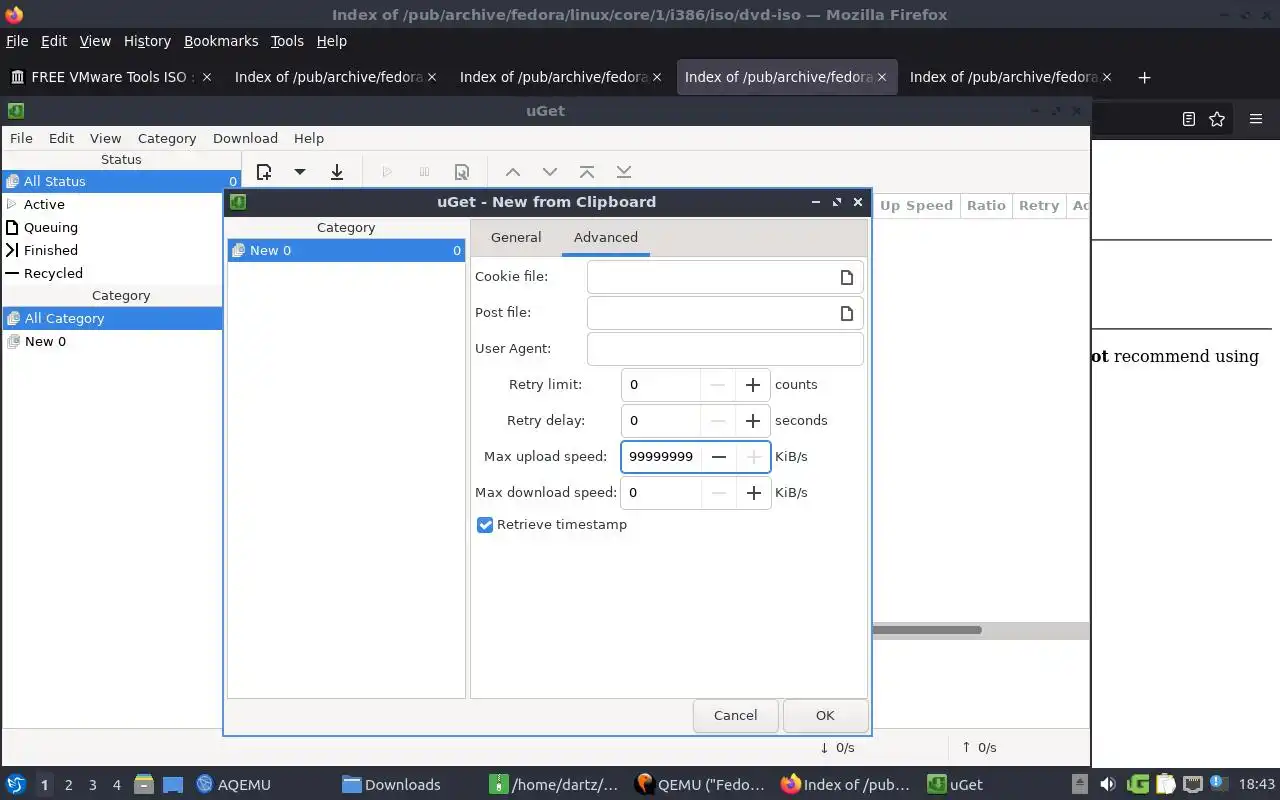1280x800 pixels.
Task: Decrease the Retry limit with minus button
Action: (718, 385)
